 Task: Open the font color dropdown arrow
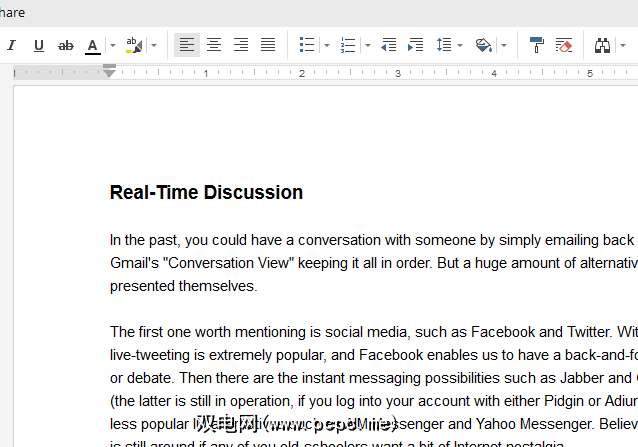[x=112, y=45]
